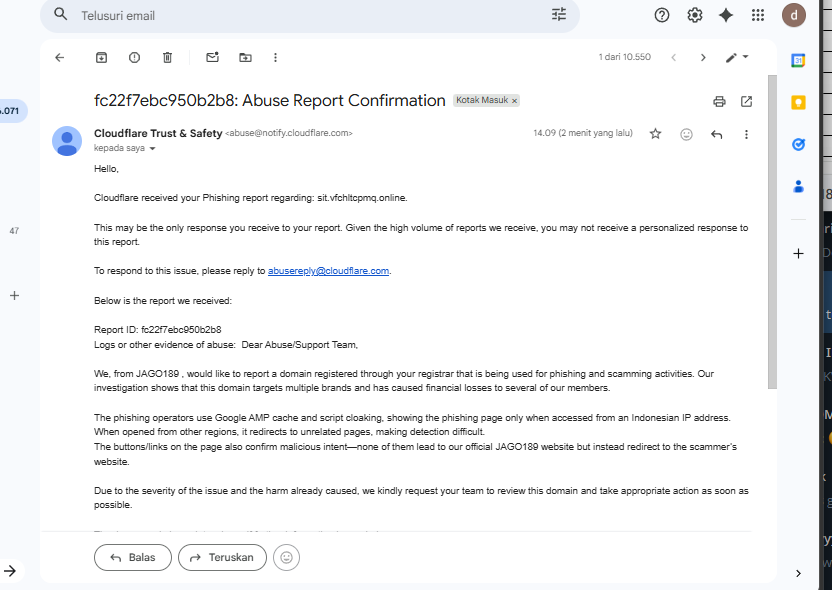This screenshot has width=832, height=590.
Task: Archive this email
Action: point(101,57)
